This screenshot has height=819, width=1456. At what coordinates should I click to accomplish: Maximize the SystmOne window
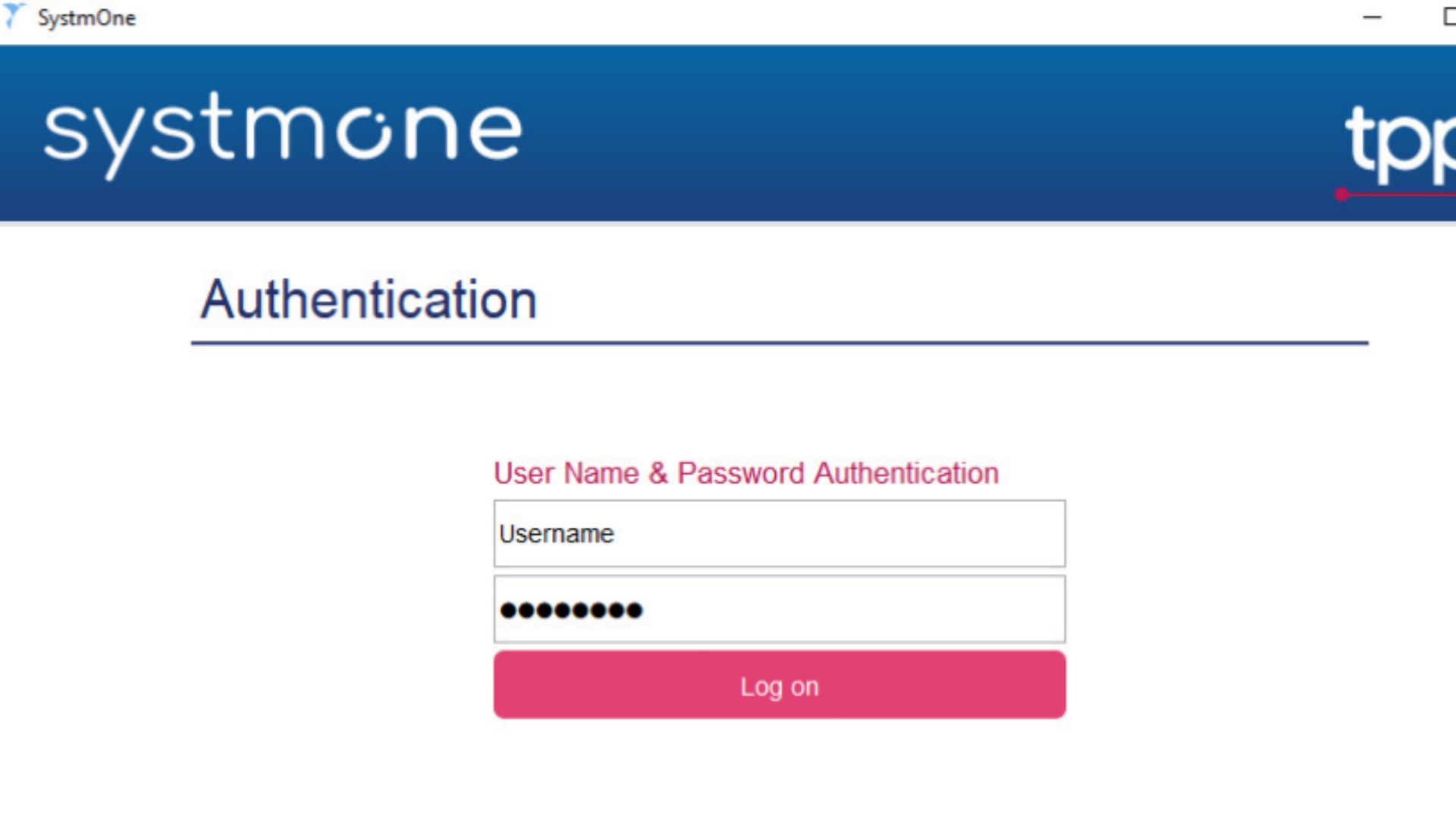pyautogui.click(x=1448, y=17)
